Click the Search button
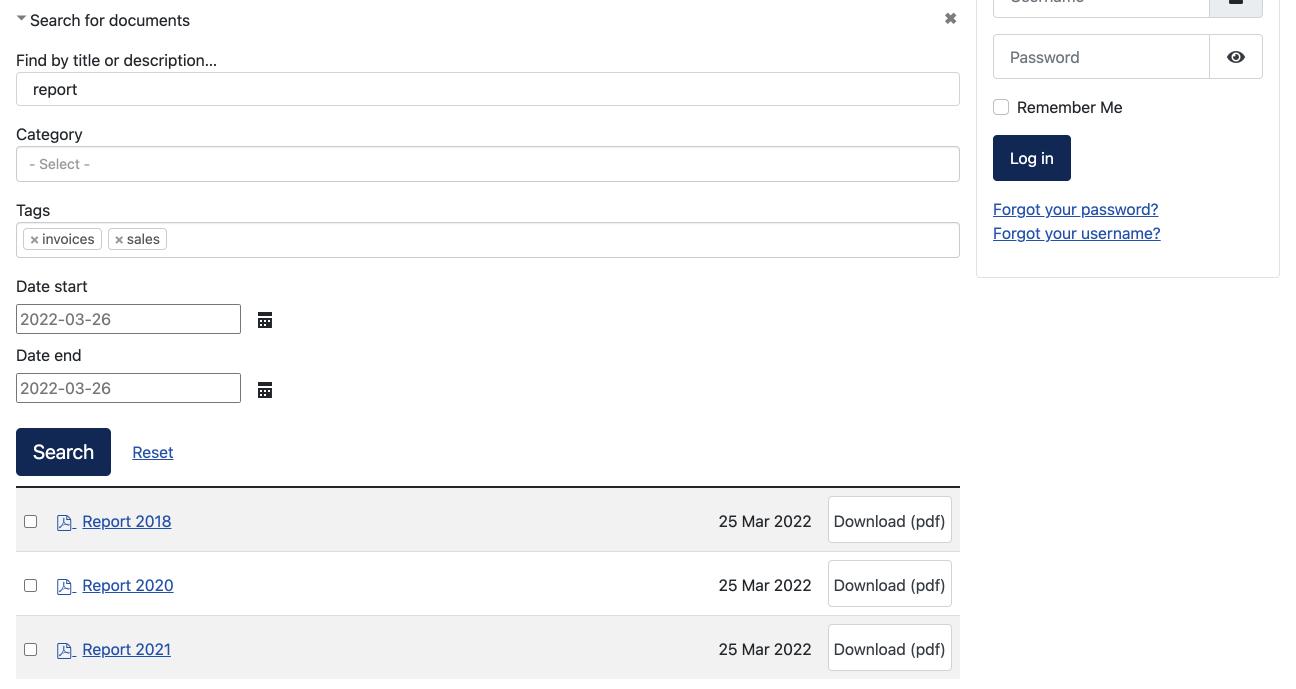1296x689 pixels. pos(63,452)
